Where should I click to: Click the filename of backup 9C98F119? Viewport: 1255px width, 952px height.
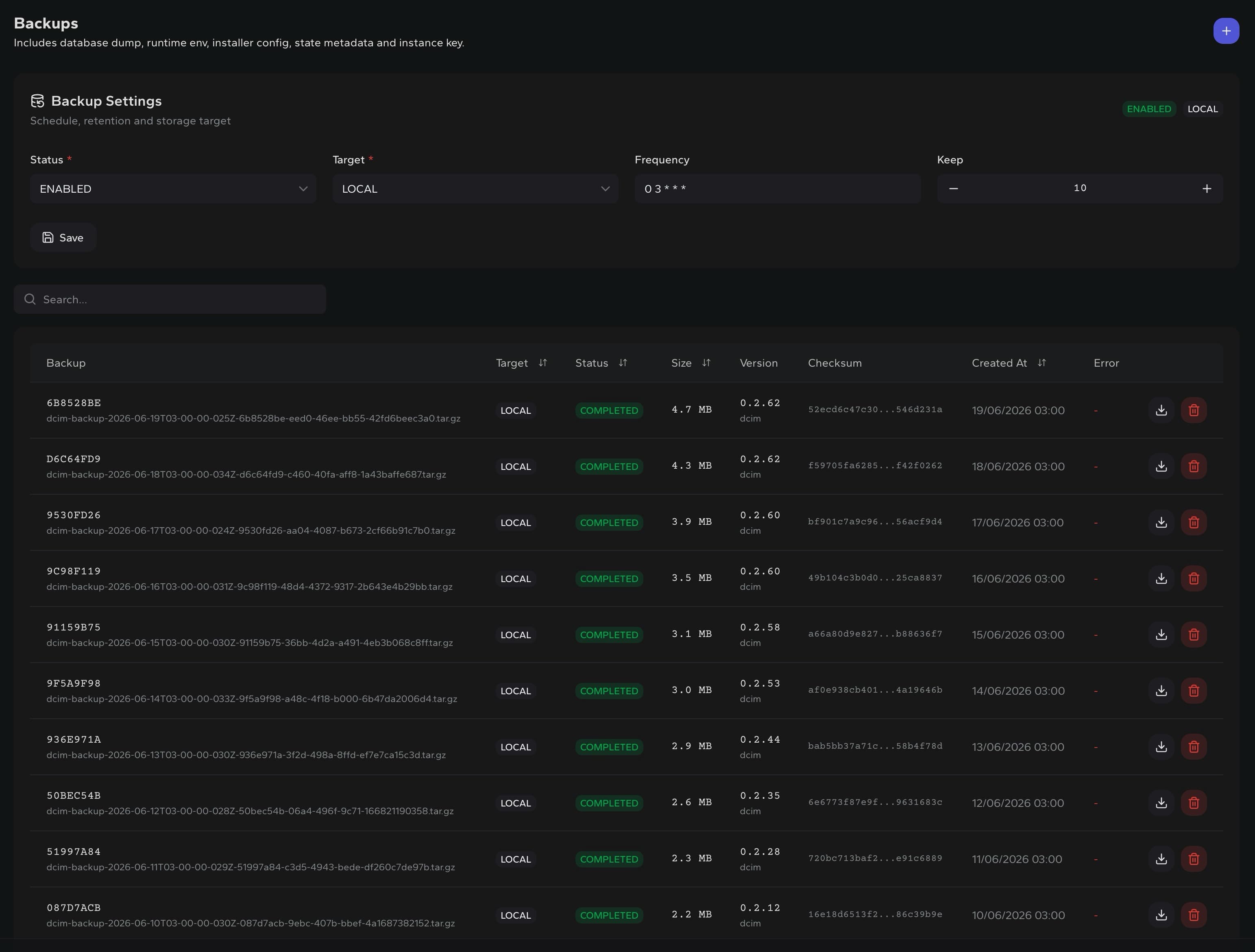(250, 587)
